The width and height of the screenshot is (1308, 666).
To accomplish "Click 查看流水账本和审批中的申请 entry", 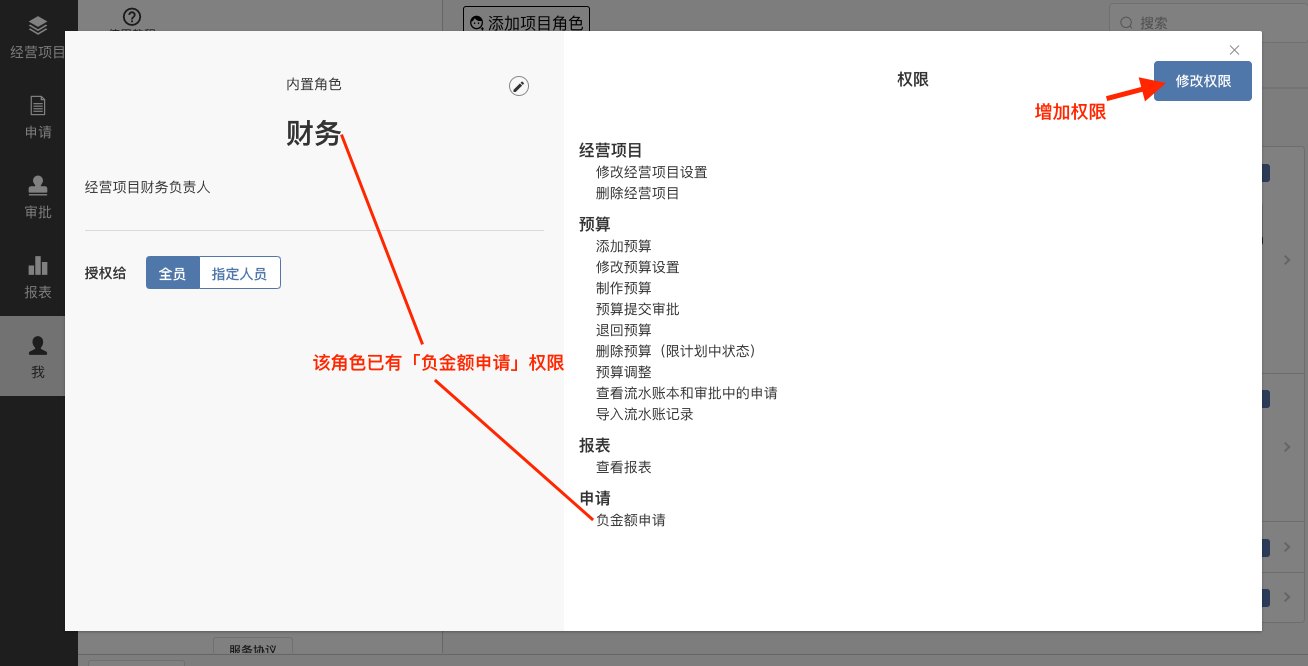I will coord(687,393).
